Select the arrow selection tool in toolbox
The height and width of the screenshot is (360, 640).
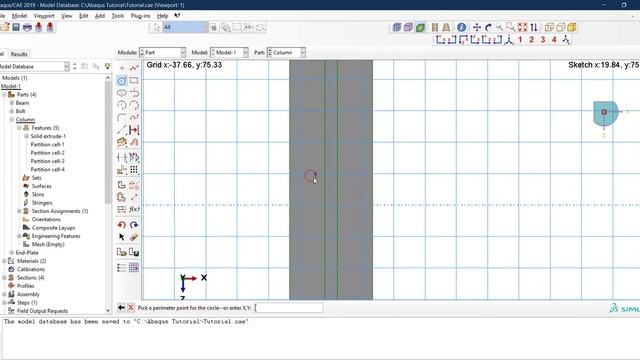(122, 237)
